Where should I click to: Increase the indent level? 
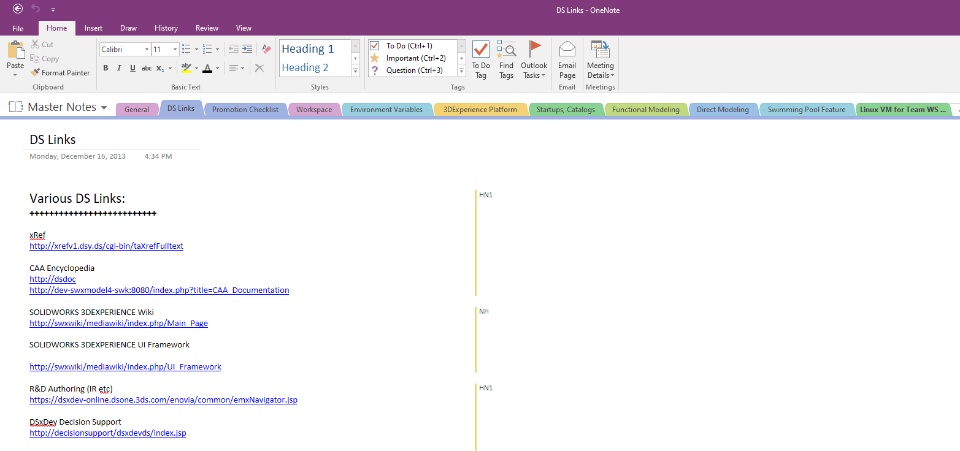click(x=247, y=50)
